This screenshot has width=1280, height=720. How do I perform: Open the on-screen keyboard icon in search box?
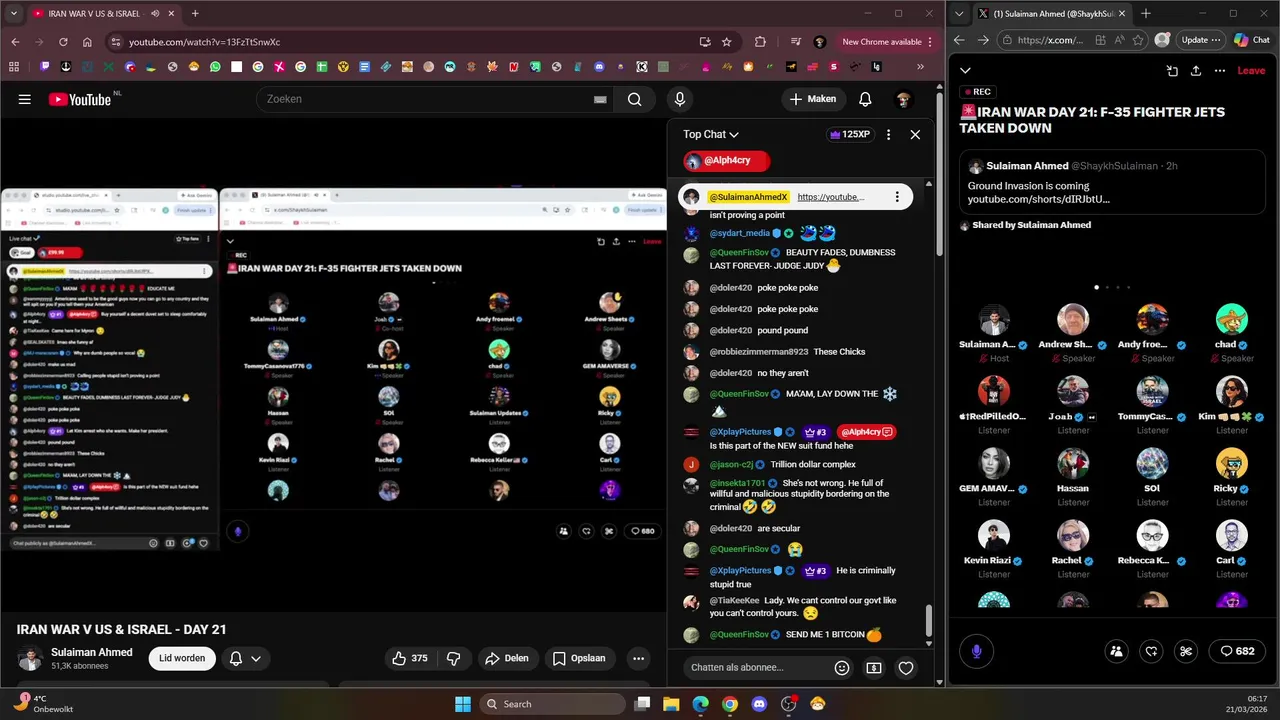point(600,99)
